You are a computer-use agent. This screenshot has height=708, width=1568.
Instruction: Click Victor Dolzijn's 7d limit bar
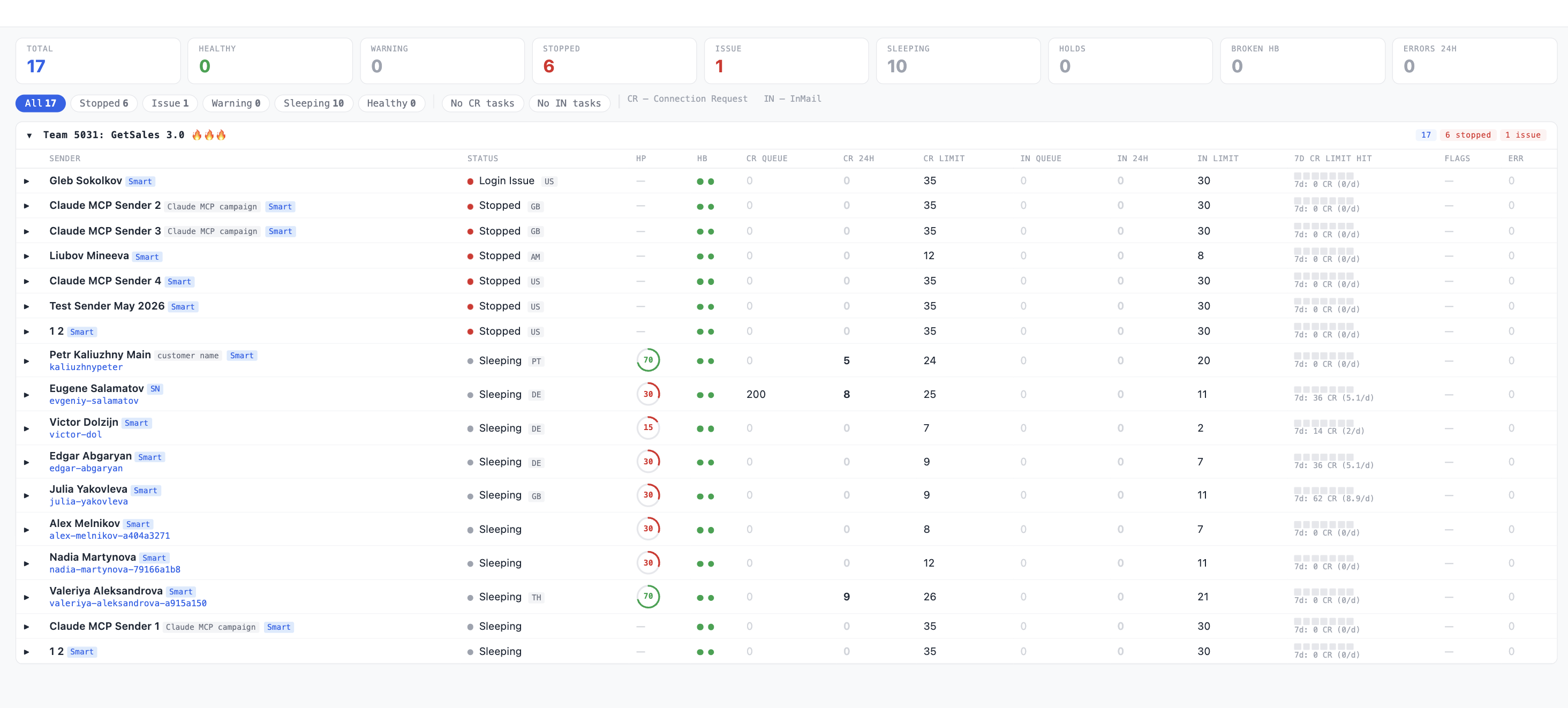pyautogui.click(x=1324, y=423)
